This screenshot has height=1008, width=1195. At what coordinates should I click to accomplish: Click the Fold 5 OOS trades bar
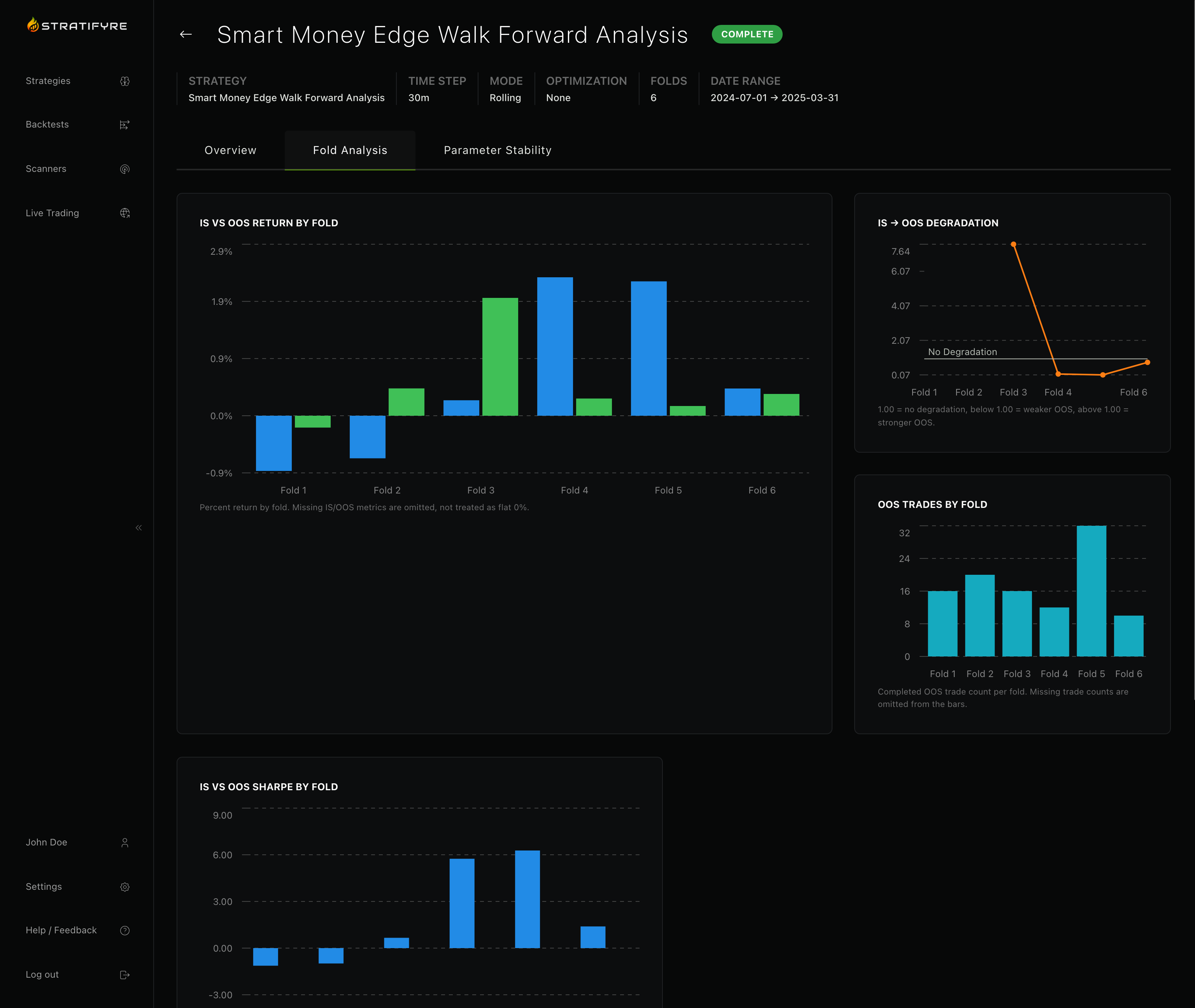coord(1091,591)
